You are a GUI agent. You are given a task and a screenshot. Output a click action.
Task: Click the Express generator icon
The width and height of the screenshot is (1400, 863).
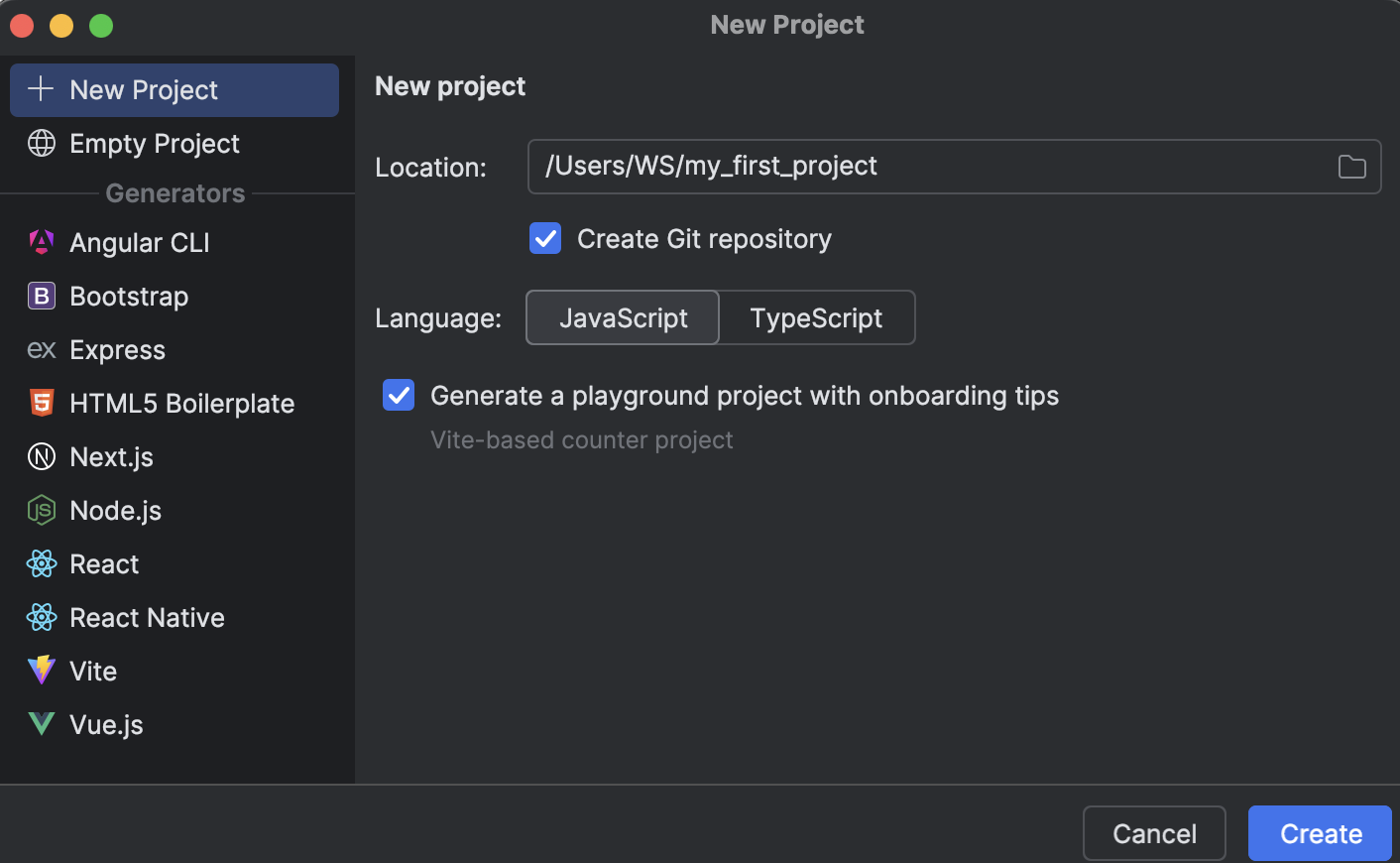coord(42,349)
